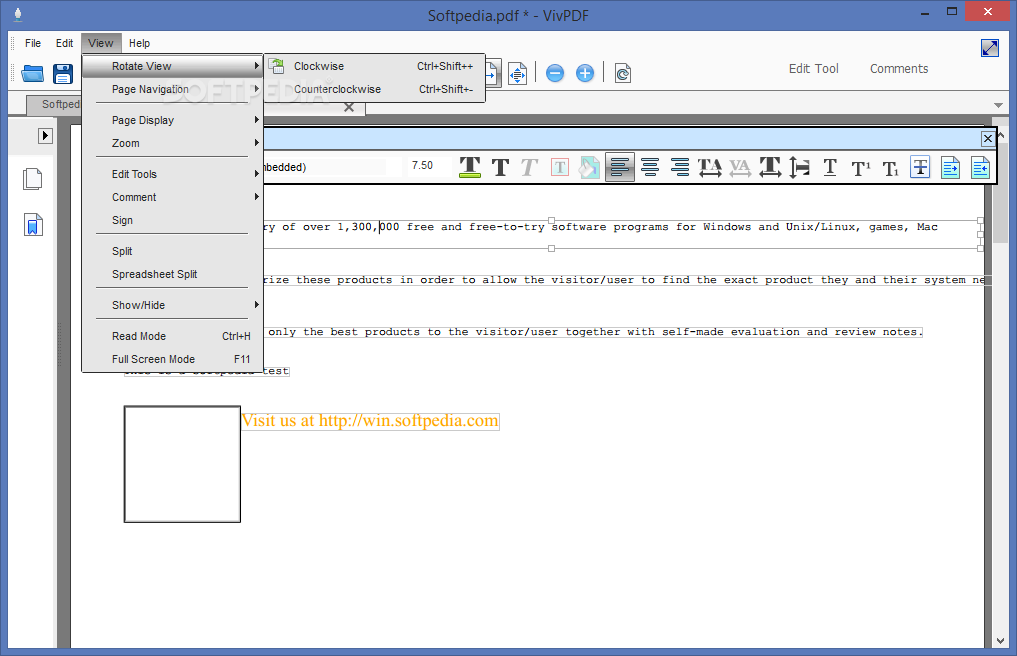The width and height of the screenshot is (1017, 656).
Task: Click the horizontal scaling T icon
Action: tap(770, 167)
